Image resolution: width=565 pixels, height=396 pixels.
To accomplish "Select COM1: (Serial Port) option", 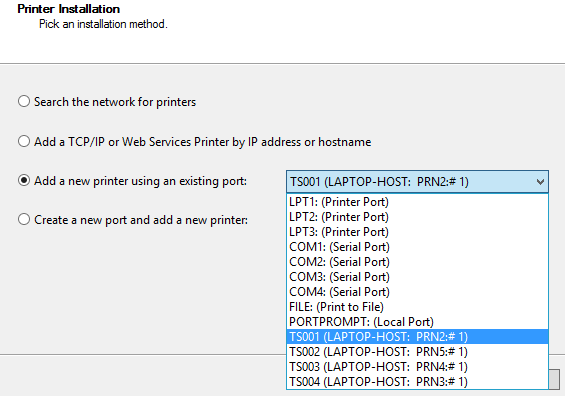I will coord(417,247).
